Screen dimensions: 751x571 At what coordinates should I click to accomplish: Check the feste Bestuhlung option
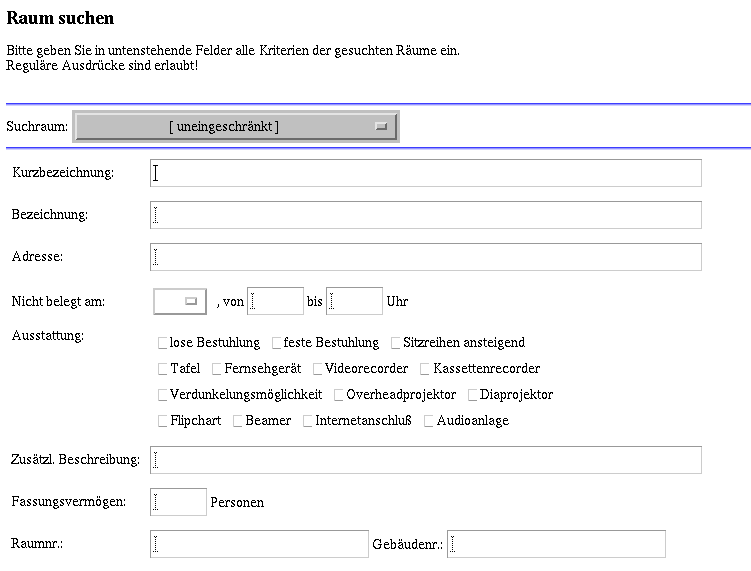click(x=277, y=343)
